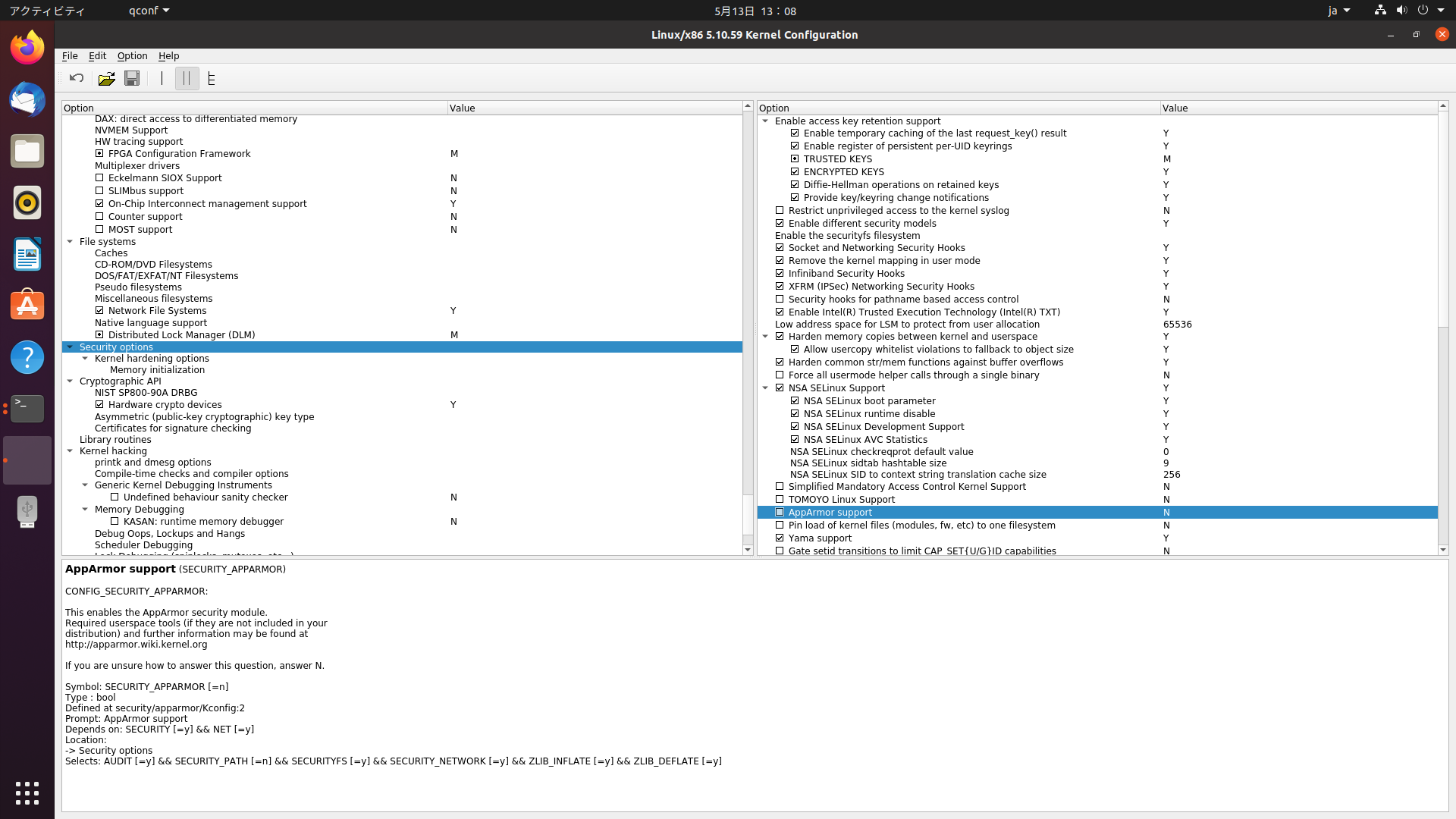Open the power menu tray icon
Image resolution: width=1456 pixels, height=819 pixels.
[x=1423, y=11]
